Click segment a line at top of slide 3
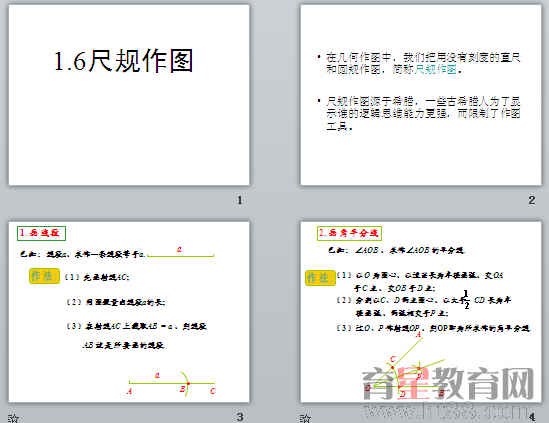 coord(181,256)
